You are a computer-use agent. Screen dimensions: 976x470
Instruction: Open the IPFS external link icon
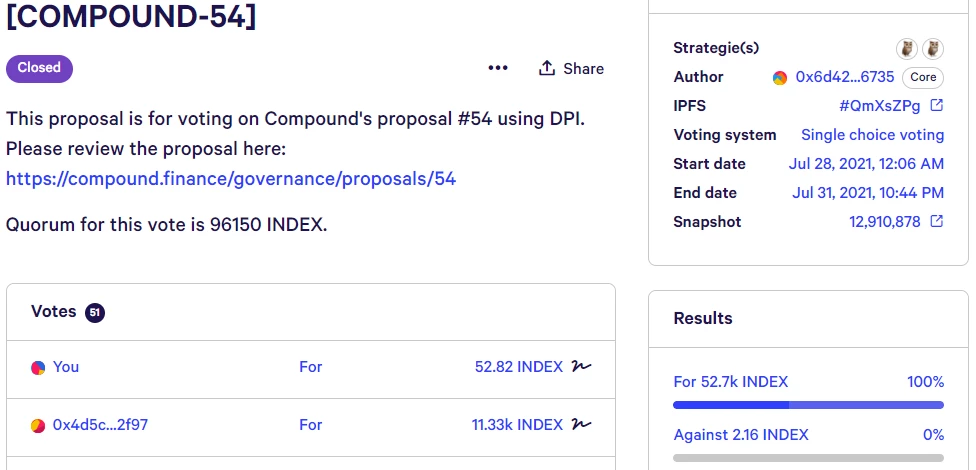coord(936,105)
